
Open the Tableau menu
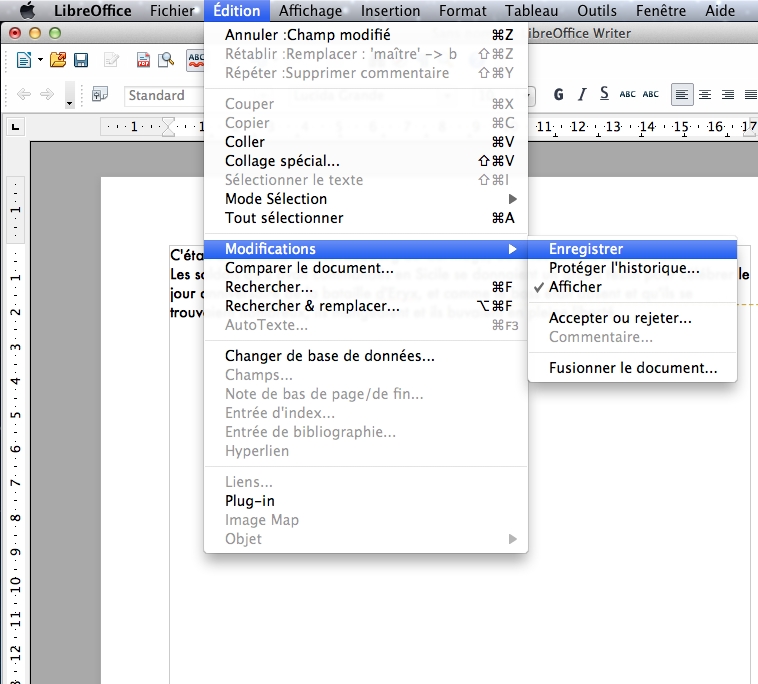[x=532, y=11]
